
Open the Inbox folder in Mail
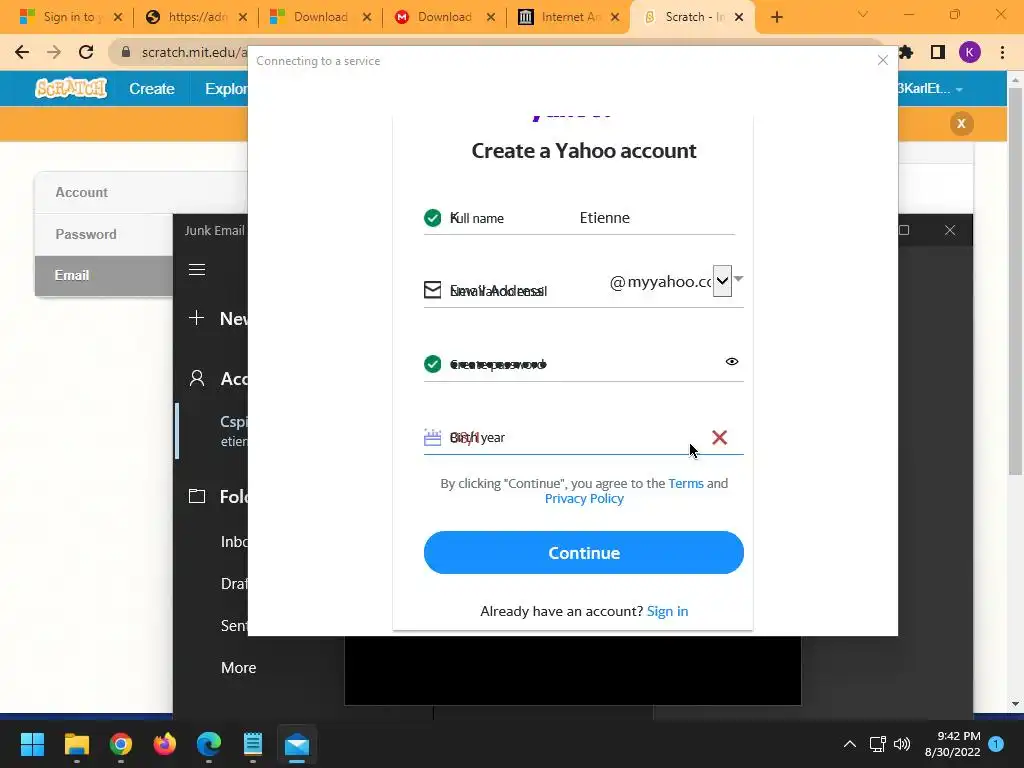(234, 542)
